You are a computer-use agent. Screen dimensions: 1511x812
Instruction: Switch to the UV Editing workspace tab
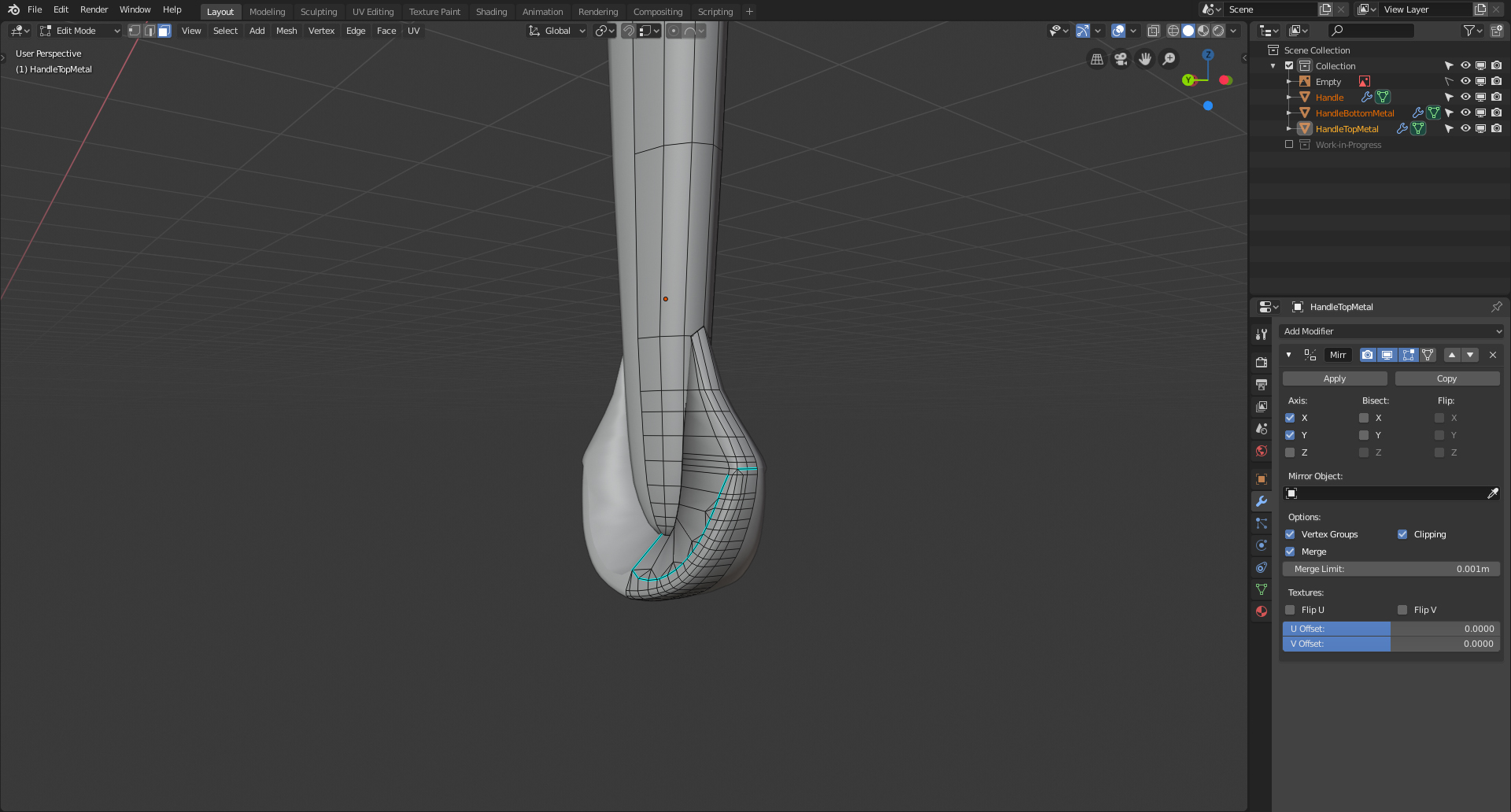[373, 12]
